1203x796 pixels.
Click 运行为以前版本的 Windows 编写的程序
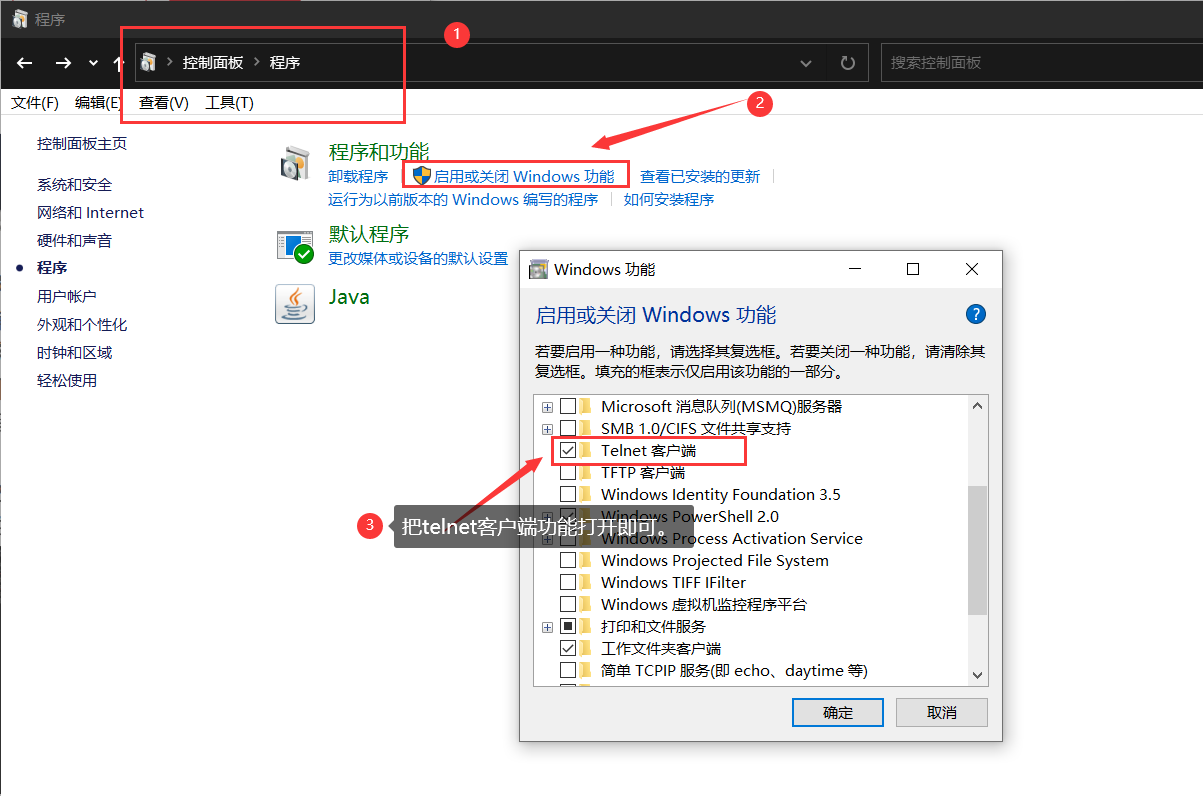tap(463, 199)
